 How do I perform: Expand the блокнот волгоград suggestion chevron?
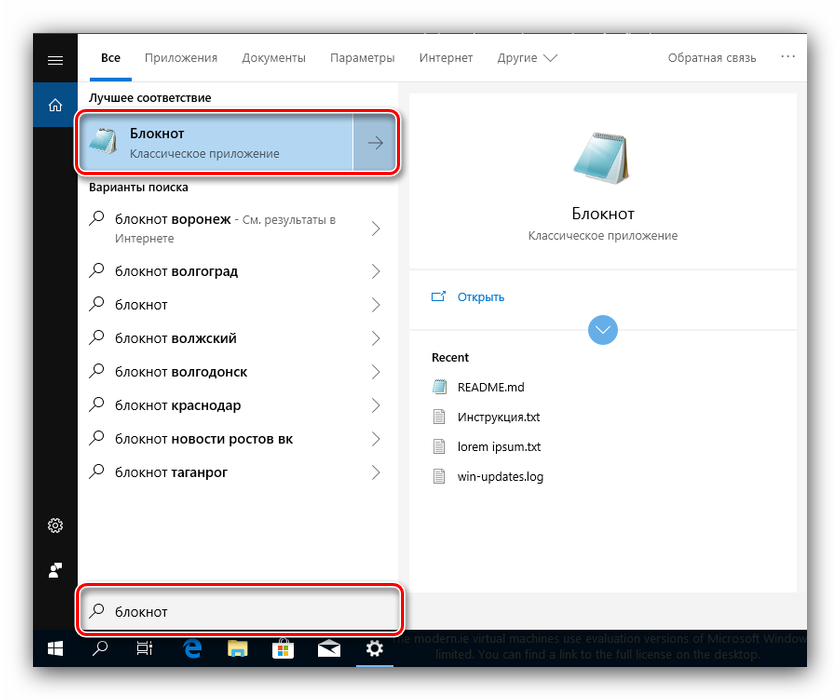[x=376, y=271]
